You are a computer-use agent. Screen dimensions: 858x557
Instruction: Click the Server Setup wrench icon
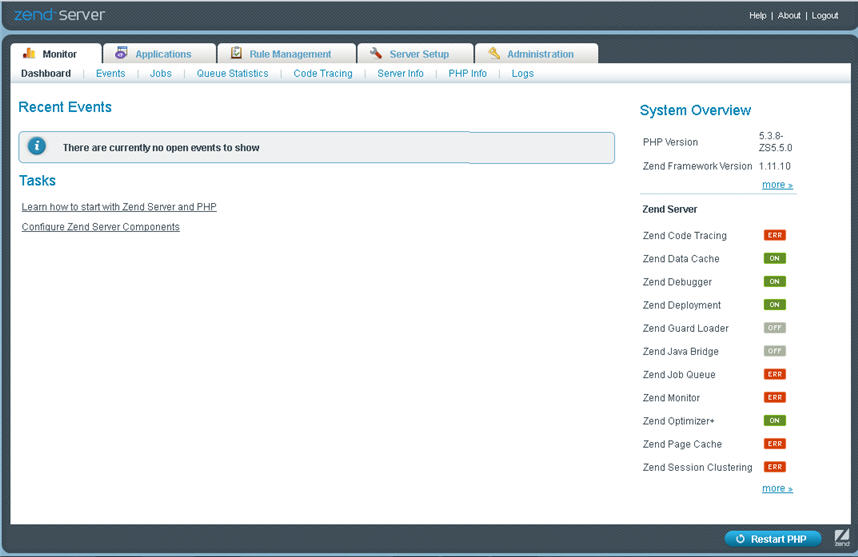(376, 54)
